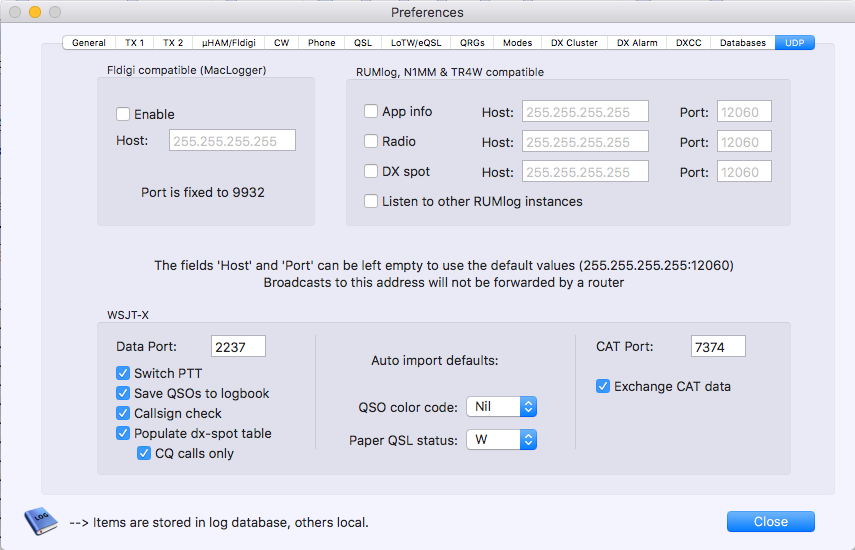Click the 'Auto import defaults:' label
This screenshot has width=855, height=550.
[435, 360]
